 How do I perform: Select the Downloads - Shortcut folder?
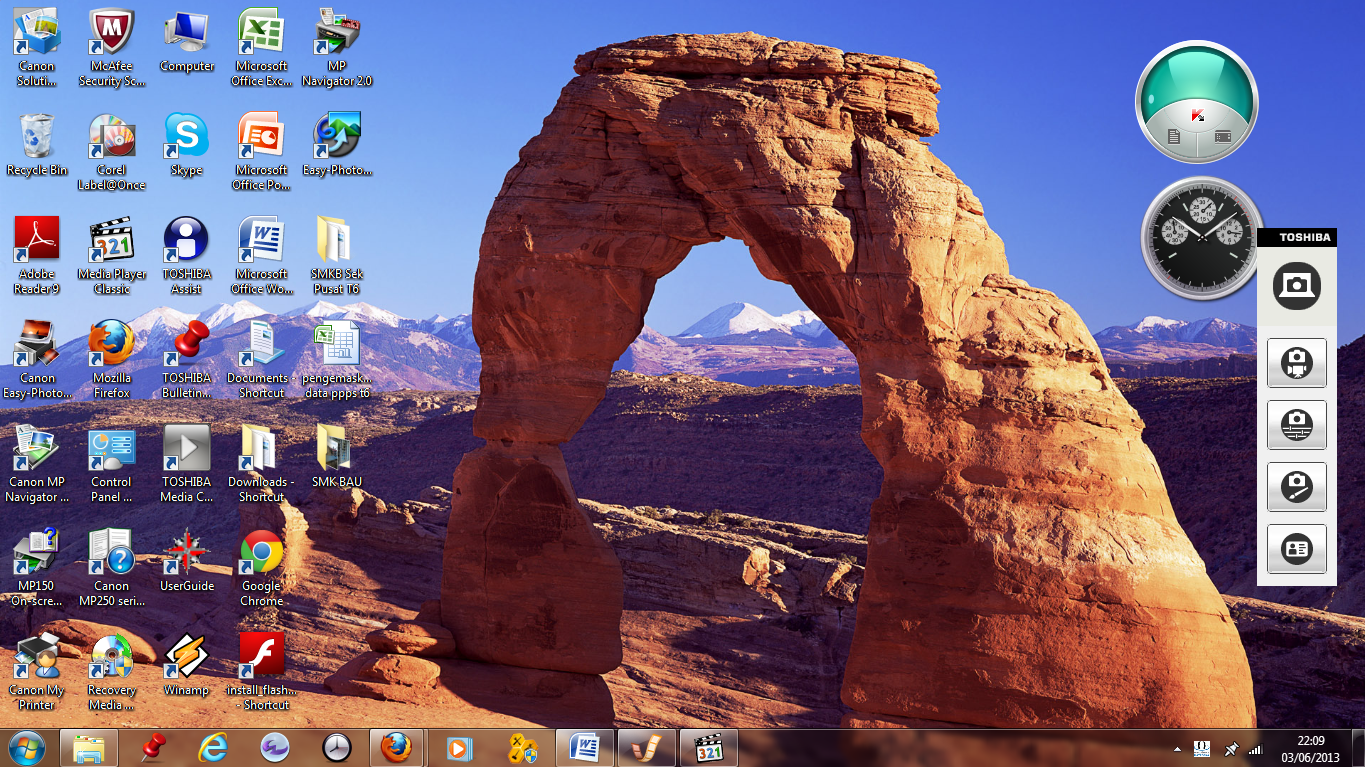click(x=262, y=463)
